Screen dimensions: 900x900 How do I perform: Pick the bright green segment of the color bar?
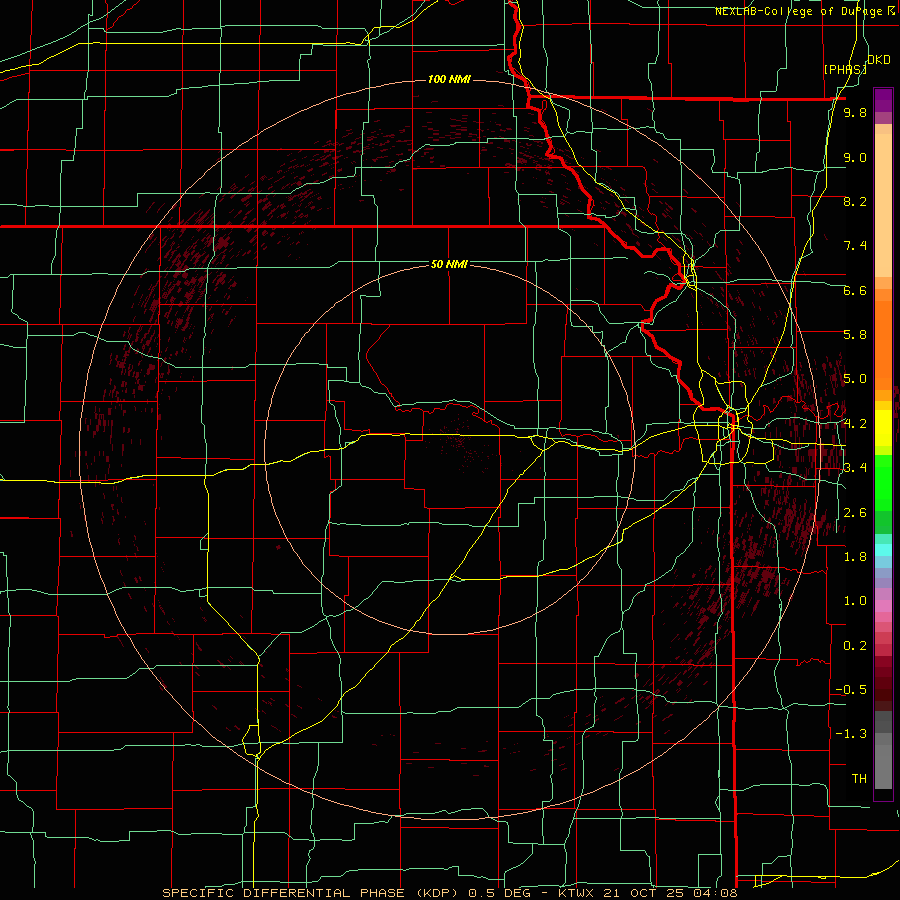[x=883, y=483]
